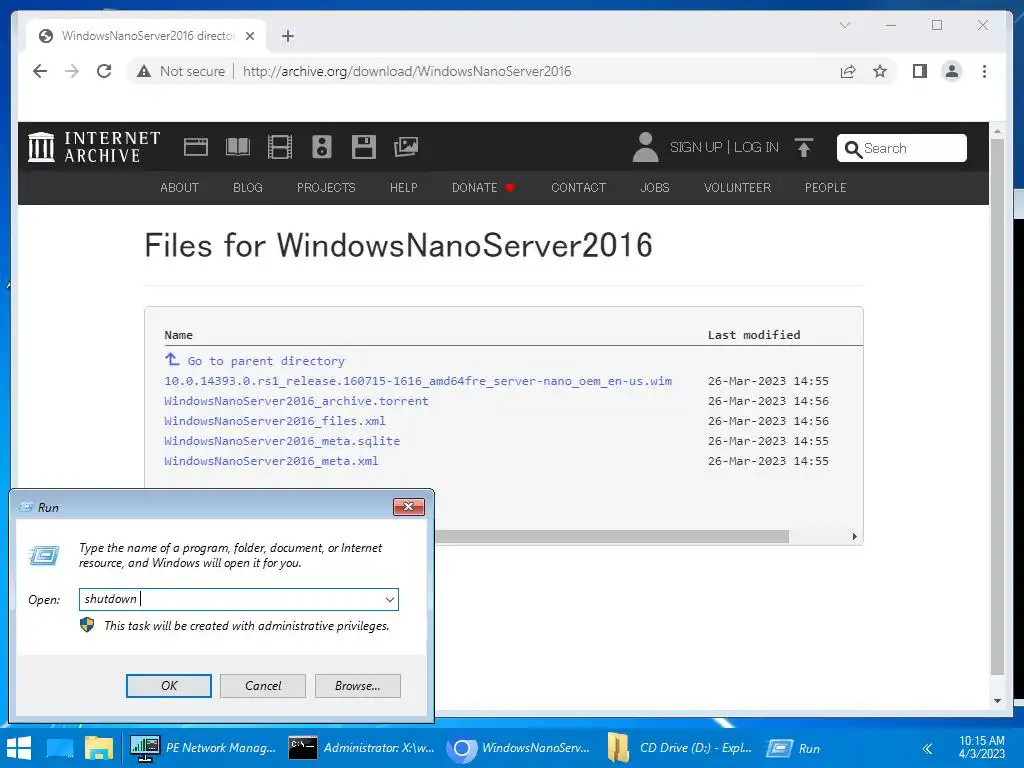Open the Chrome profile icon
1024x768 pixels.
pyautogui.click(x=952, y=71)
